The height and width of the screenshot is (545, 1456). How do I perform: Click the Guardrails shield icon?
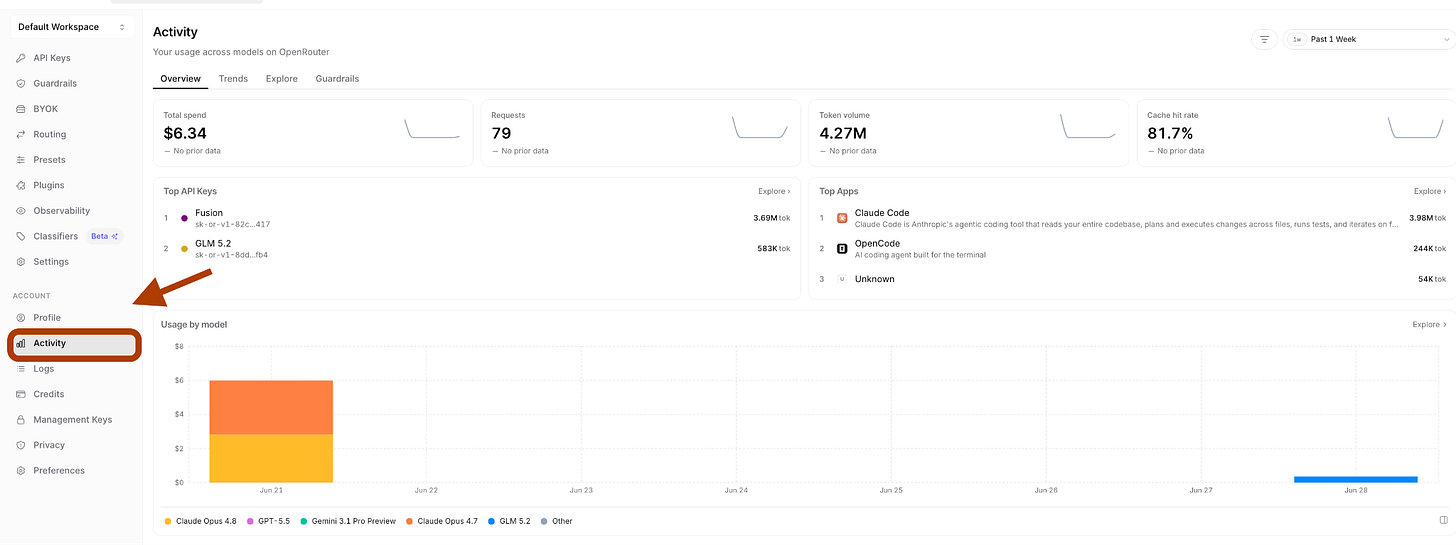point(22,83)
